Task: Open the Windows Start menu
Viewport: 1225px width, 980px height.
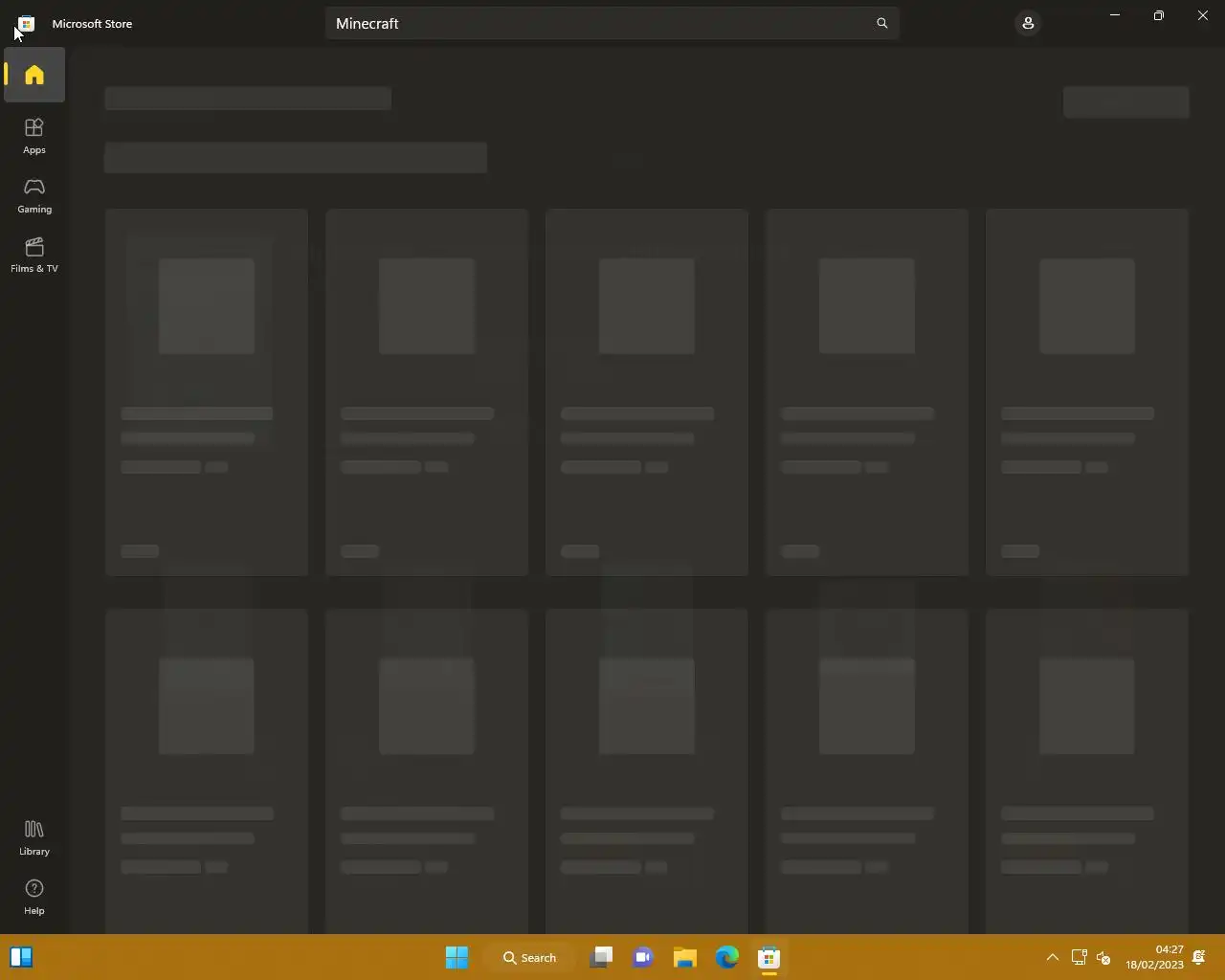Action: point(457,957)
